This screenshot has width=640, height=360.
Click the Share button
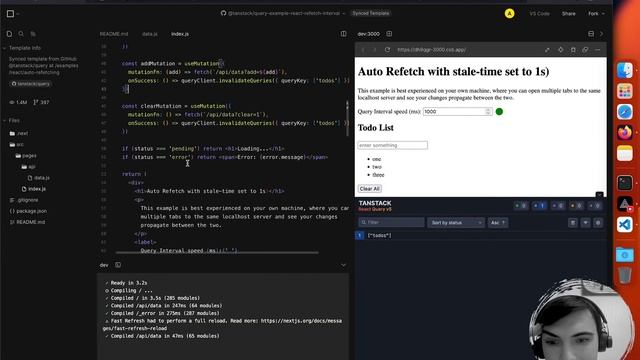click(569, 14)
